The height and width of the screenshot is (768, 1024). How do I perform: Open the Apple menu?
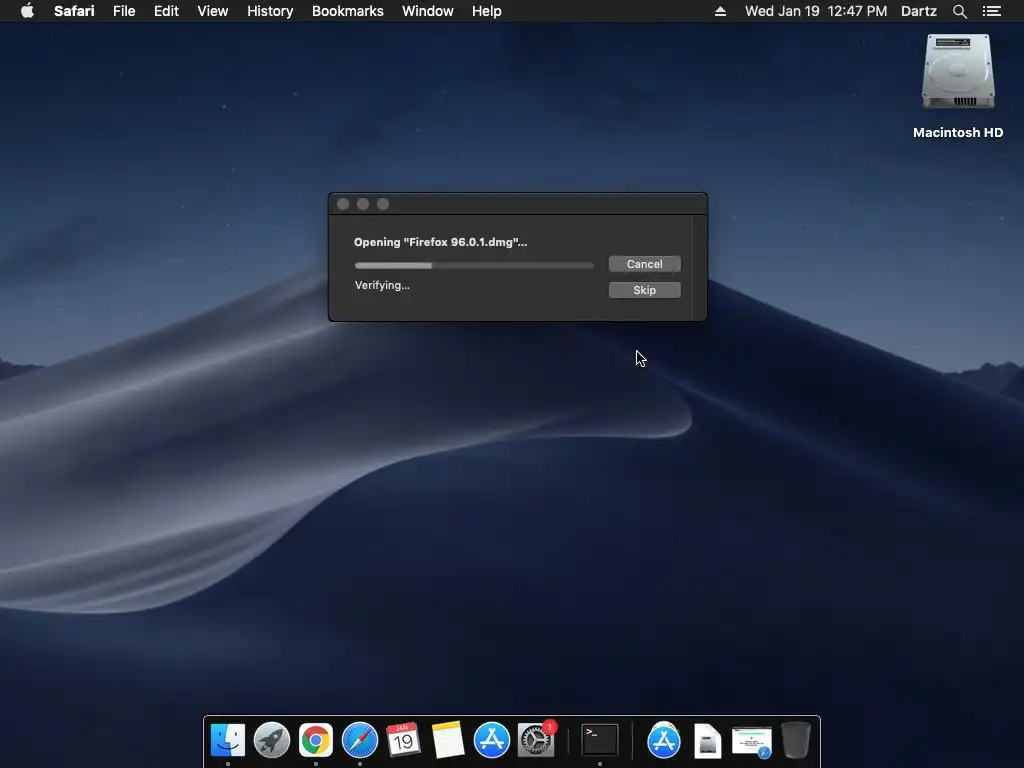(x=27, y=11)
